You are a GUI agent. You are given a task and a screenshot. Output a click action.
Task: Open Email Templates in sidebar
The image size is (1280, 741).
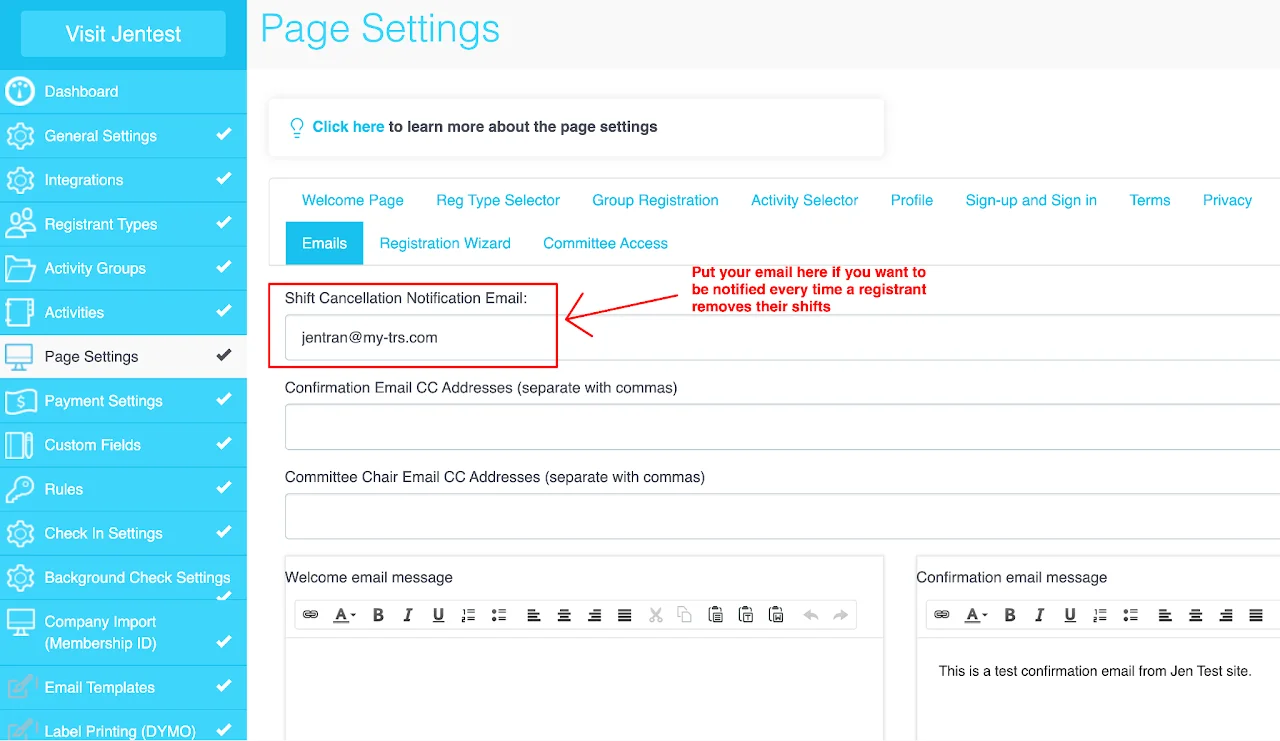pyautogui.click(x=123, y=687)
